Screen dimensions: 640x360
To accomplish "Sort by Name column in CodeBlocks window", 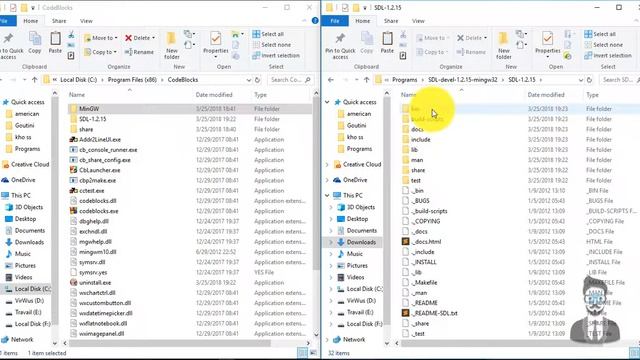I will tap(77, 95).
